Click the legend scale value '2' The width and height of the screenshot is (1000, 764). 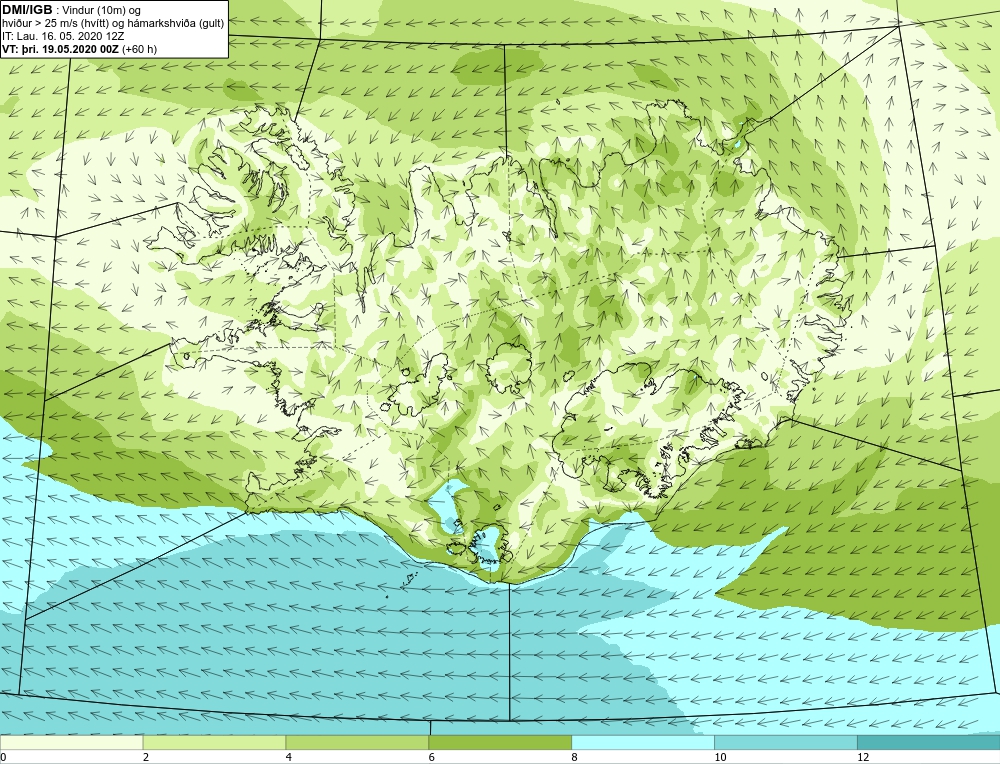146,757
